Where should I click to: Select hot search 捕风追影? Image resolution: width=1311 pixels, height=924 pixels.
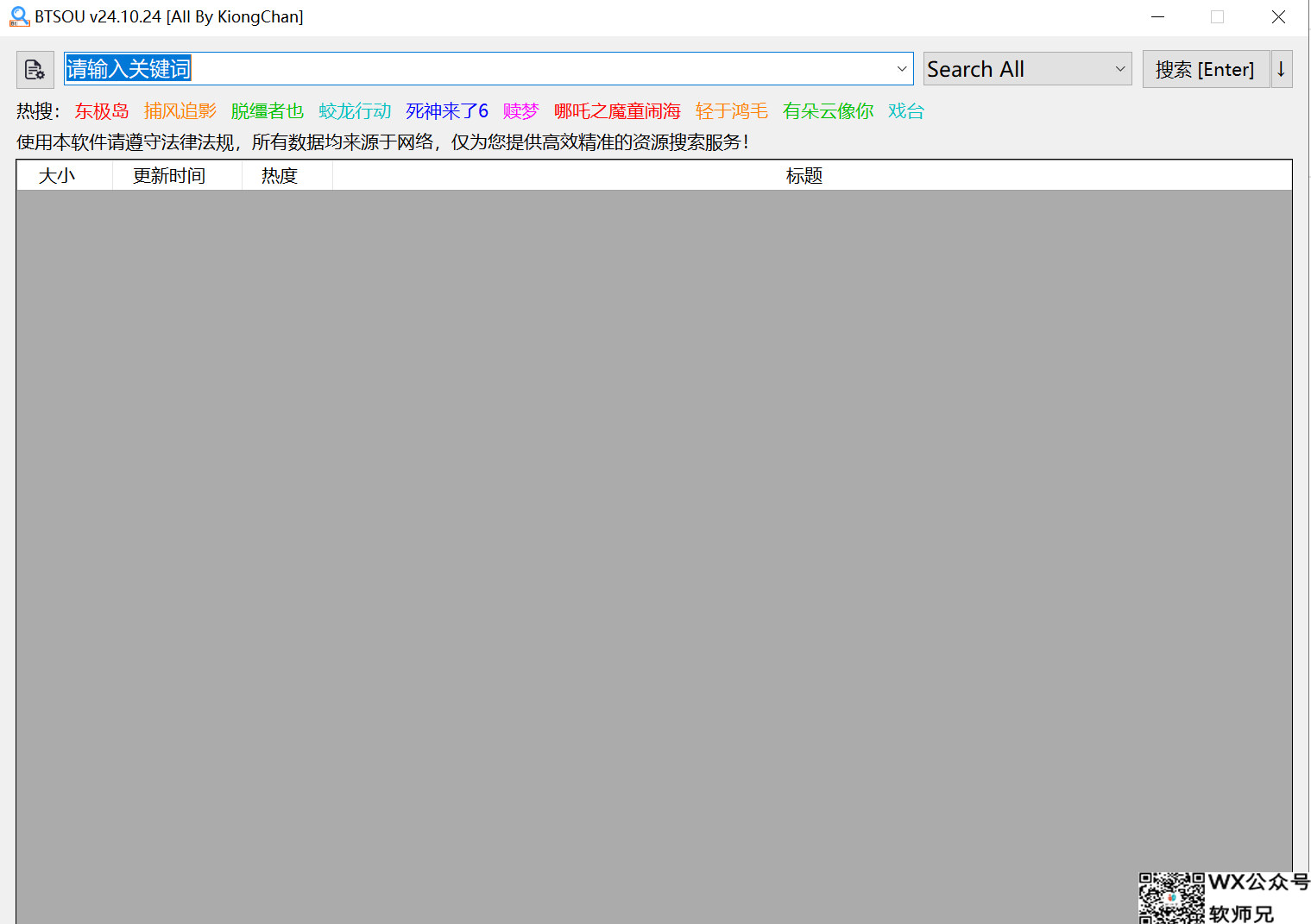[180, 111]
